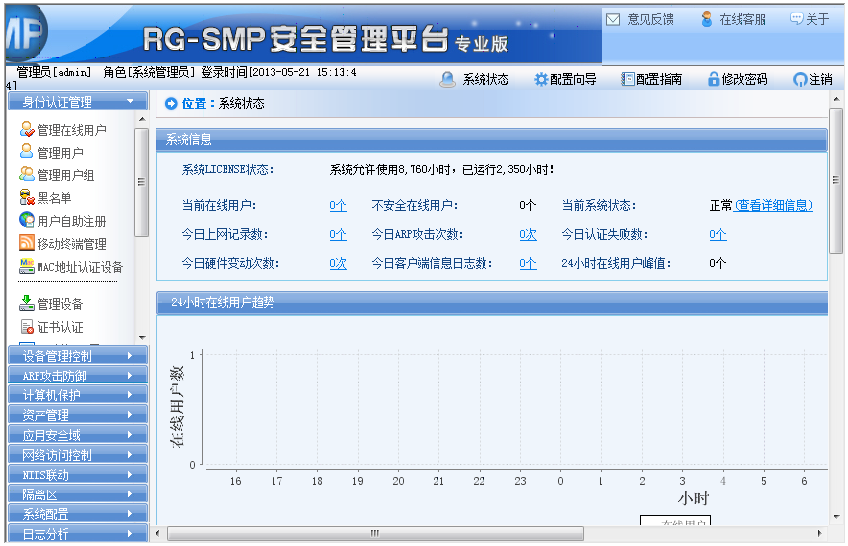Open 黑名单 in sidebar

click(x=54, y=198)
